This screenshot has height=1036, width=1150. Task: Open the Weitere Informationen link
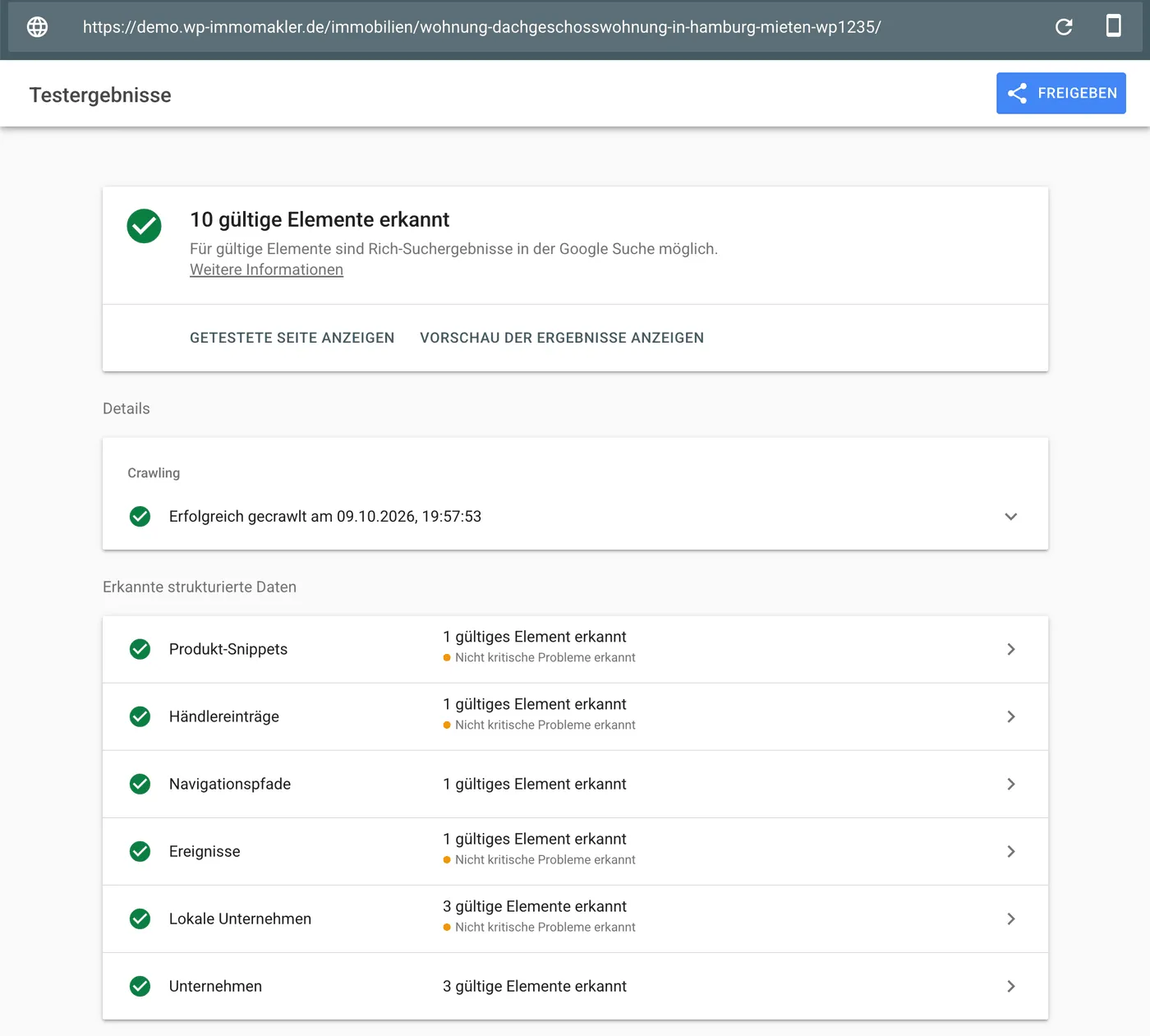click(x=266, y=269)
